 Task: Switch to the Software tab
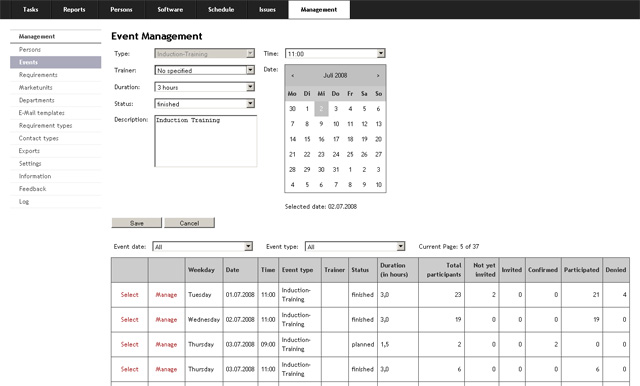tap(170, 9)
